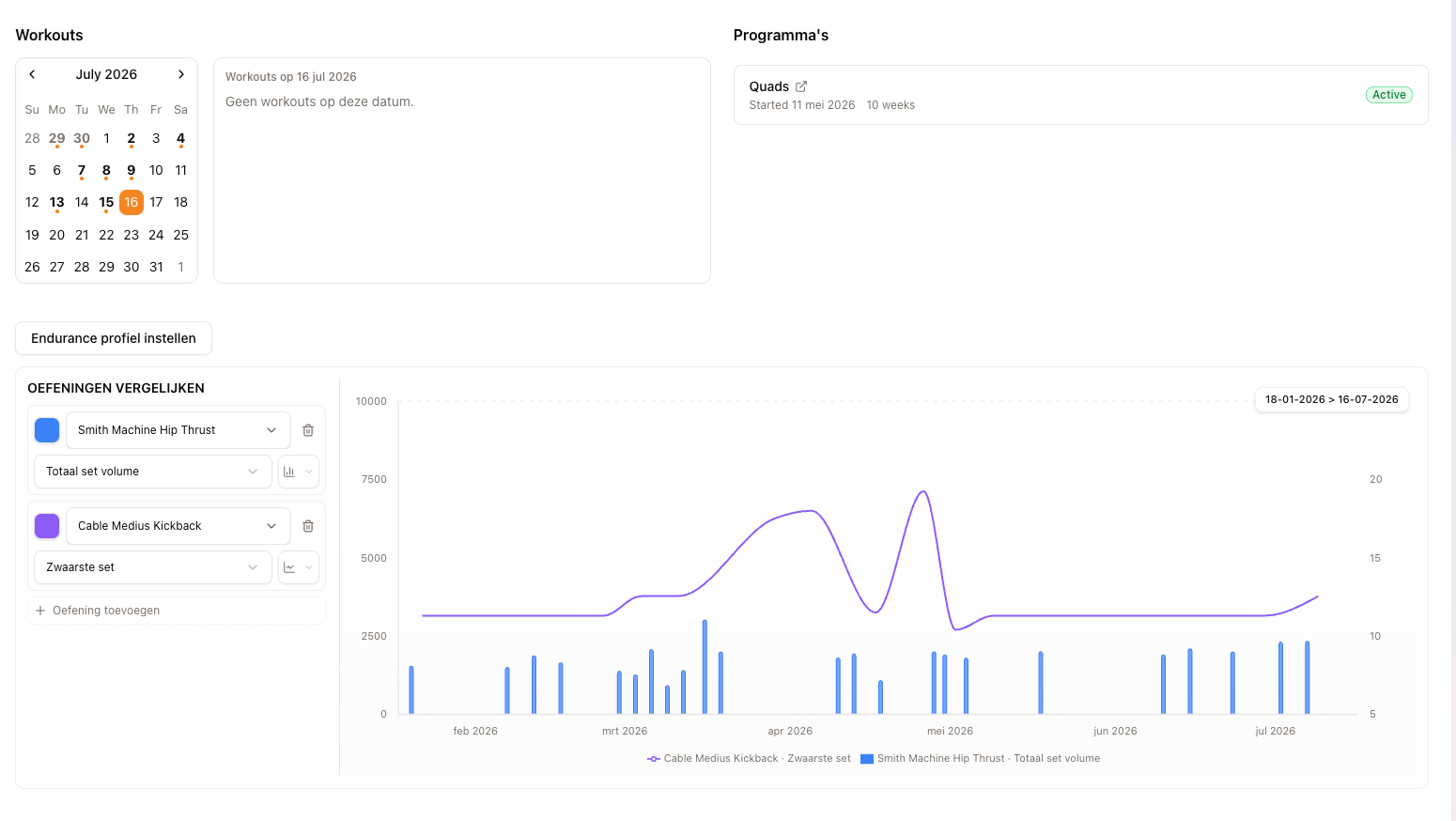Toggle Cable Medius Kickback legend series

click(x=749, y=758)
